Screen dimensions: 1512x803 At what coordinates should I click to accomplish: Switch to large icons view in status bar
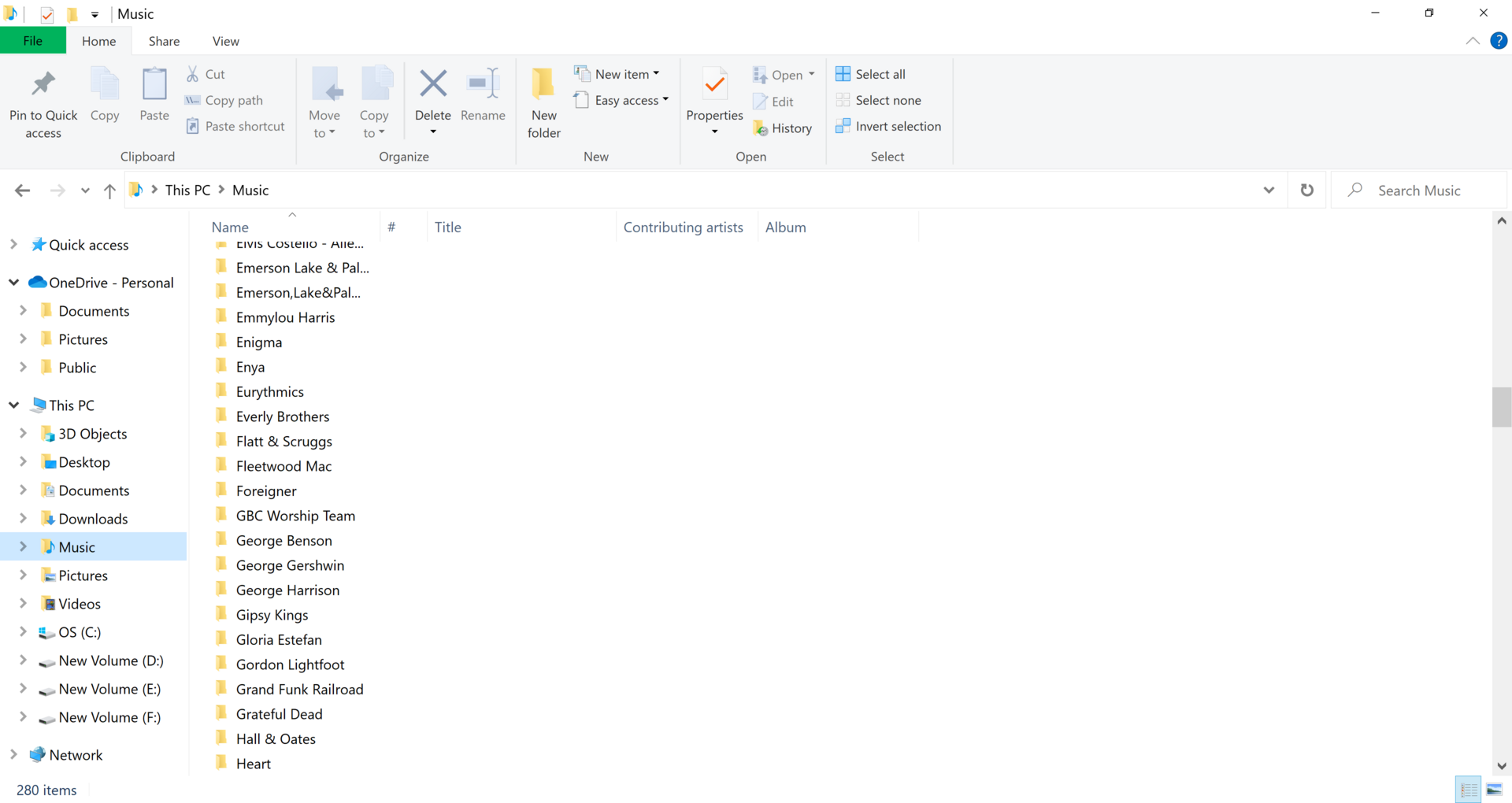1494,790
